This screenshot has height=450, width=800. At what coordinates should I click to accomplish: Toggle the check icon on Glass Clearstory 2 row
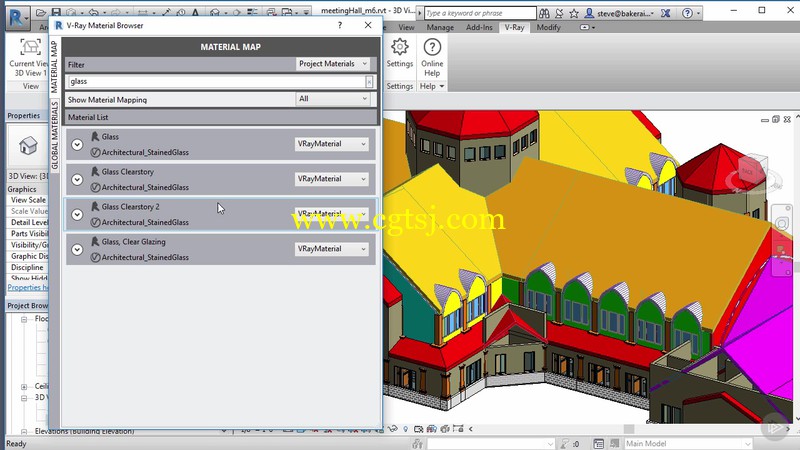click(x=95, y=222)
